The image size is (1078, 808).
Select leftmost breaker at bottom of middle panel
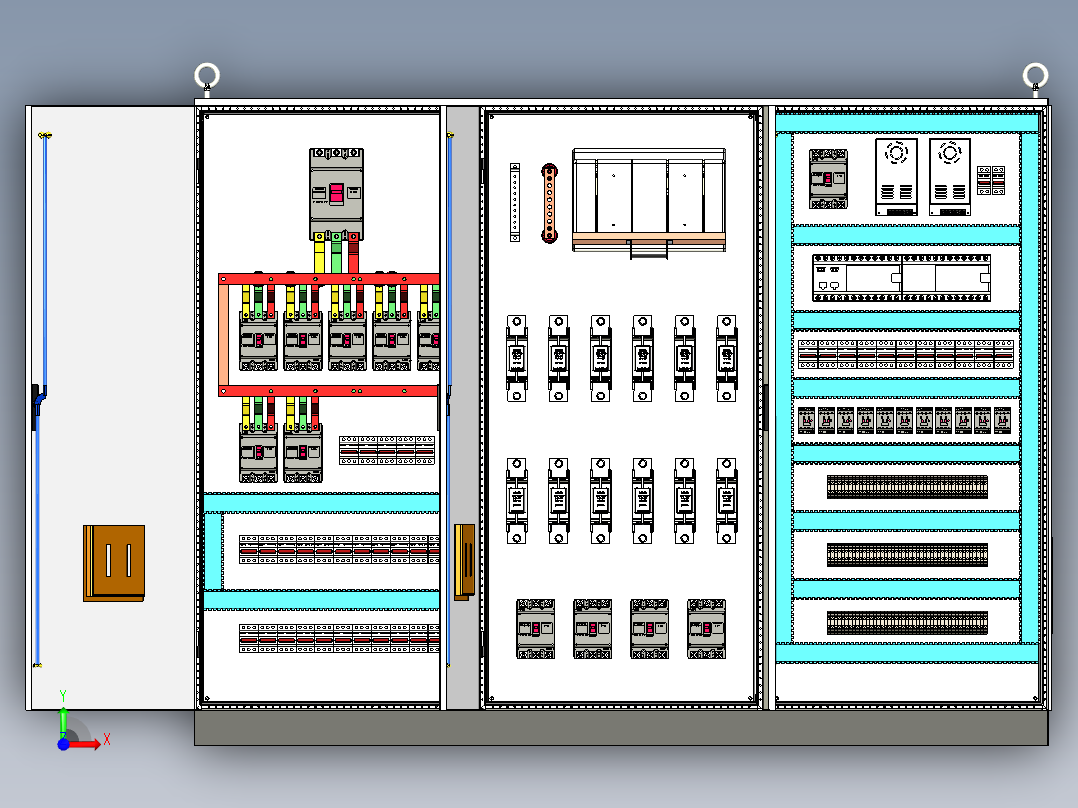536,629
